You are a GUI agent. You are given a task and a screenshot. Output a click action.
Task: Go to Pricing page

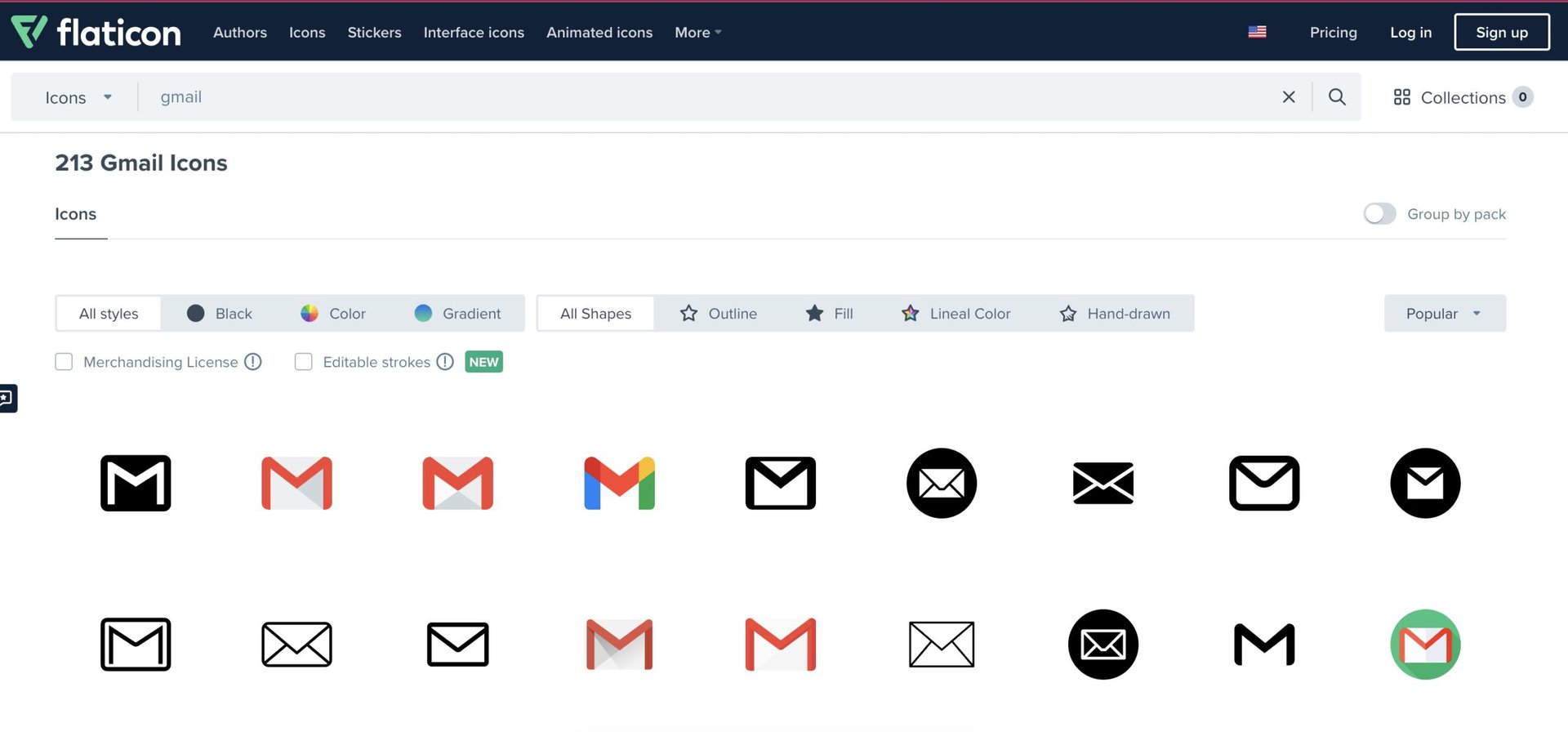1334,32
